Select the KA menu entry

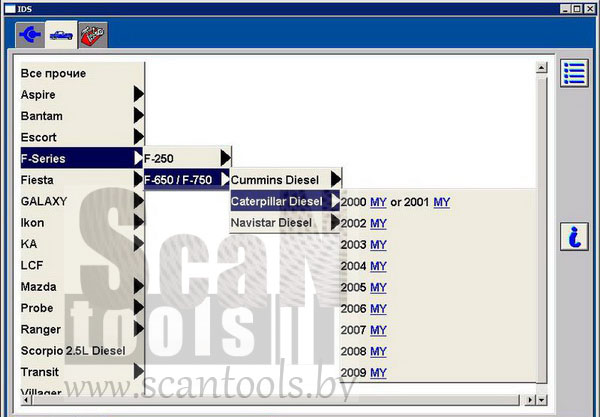[x=82, y=243]
